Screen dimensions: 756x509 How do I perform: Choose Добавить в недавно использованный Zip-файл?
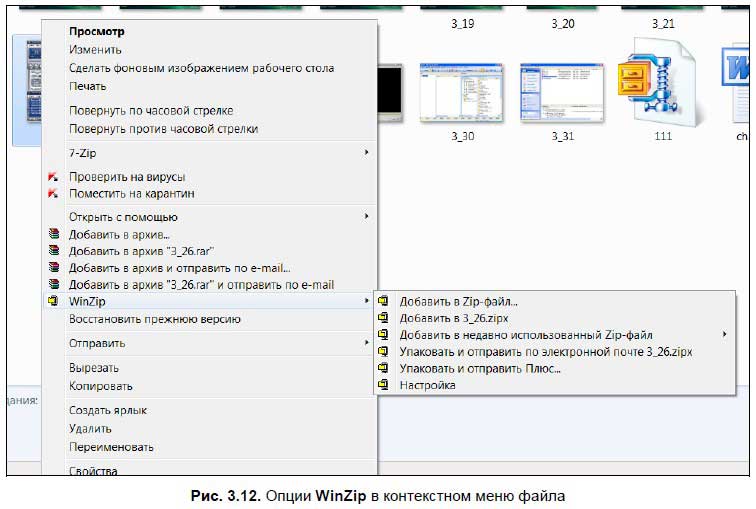[526, 335]
